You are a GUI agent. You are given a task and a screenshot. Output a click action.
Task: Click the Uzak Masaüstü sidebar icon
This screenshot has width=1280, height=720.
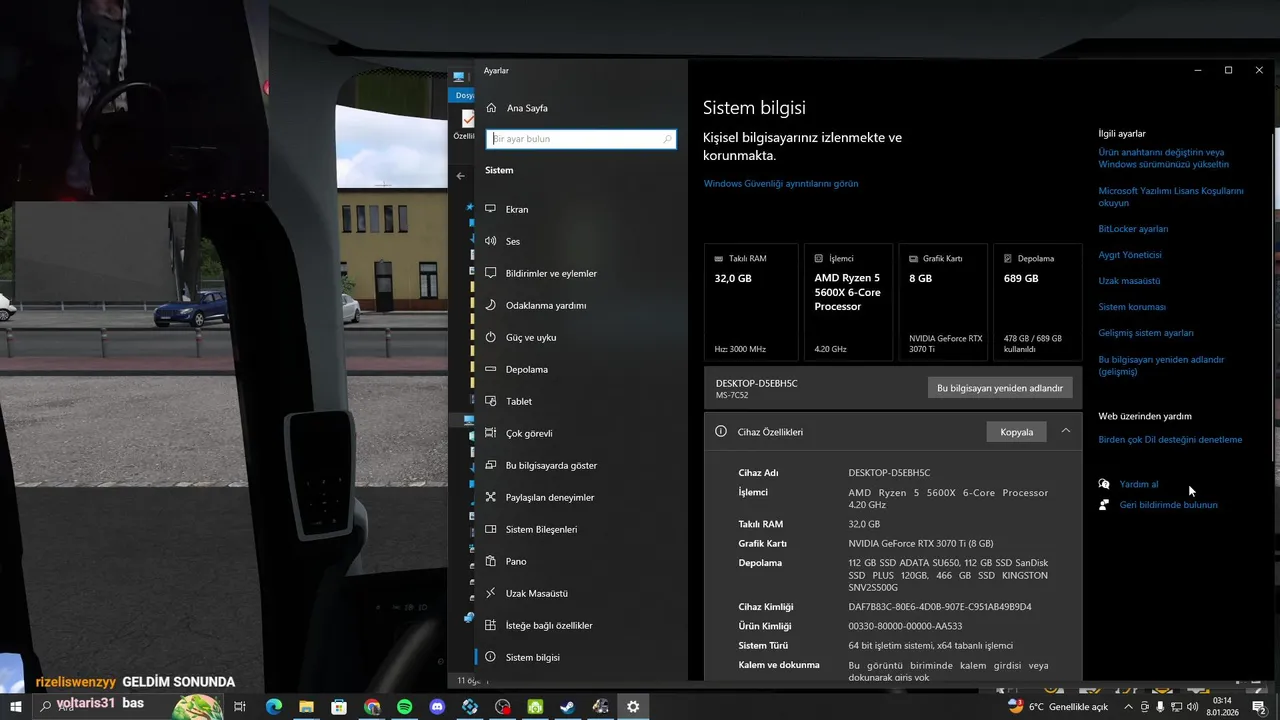click(490, 593)
